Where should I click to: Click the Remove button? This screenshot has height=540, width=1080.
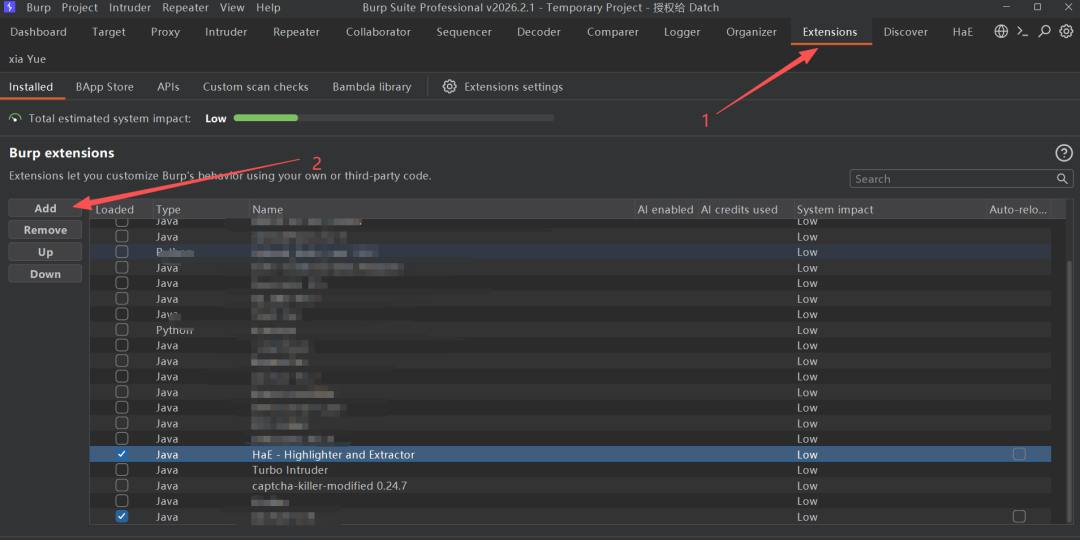pos(45,230)
